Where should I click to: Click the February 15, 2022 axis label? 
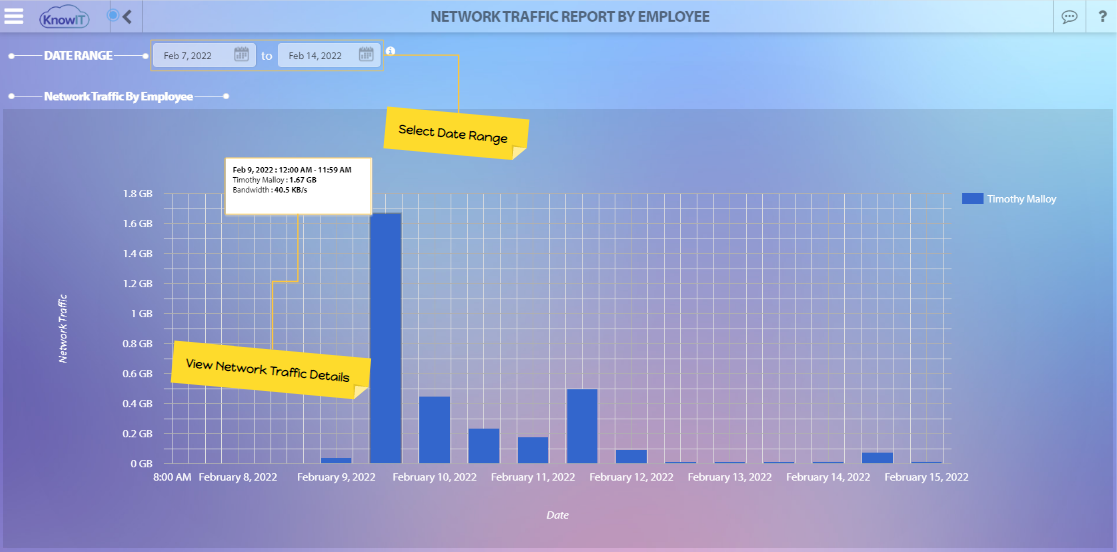(926, 477)
